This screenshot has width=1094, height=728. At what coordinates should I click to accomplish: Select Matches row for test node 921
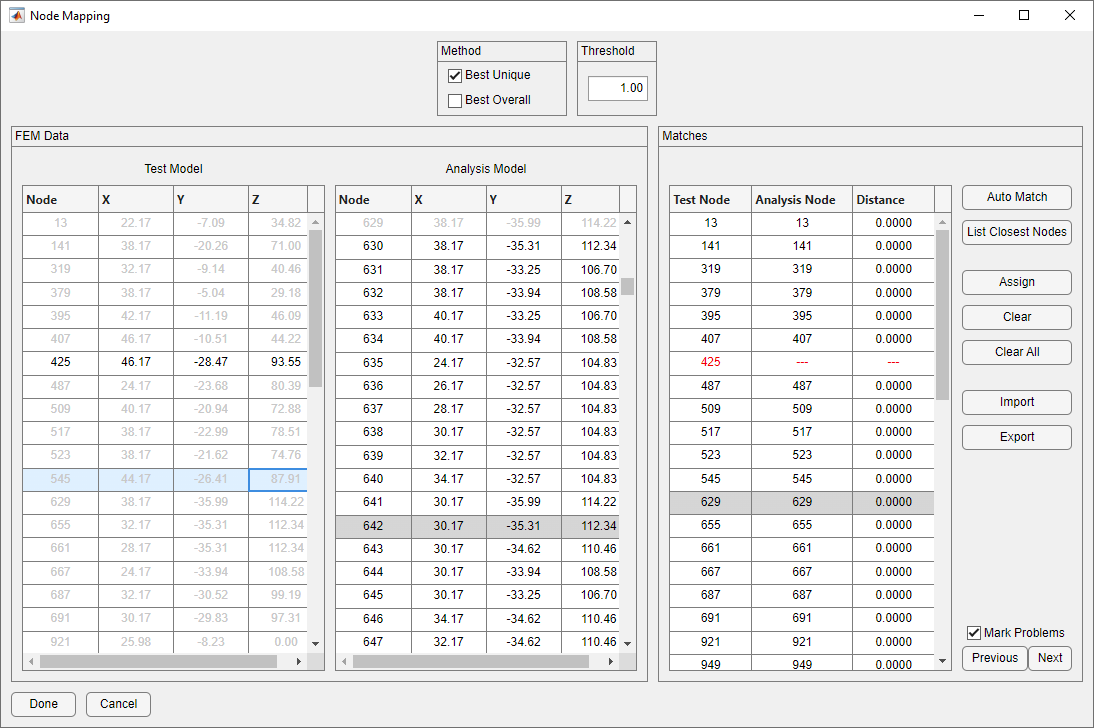tap(802, 641)
